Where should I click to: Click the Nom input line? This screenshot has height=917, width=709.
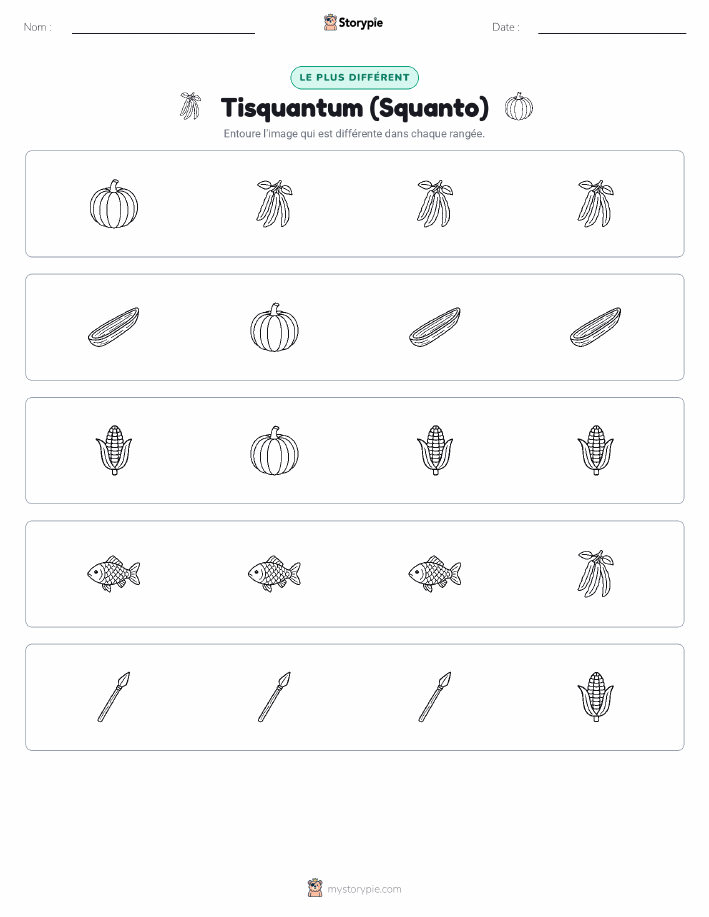click(x=163, y=28)
